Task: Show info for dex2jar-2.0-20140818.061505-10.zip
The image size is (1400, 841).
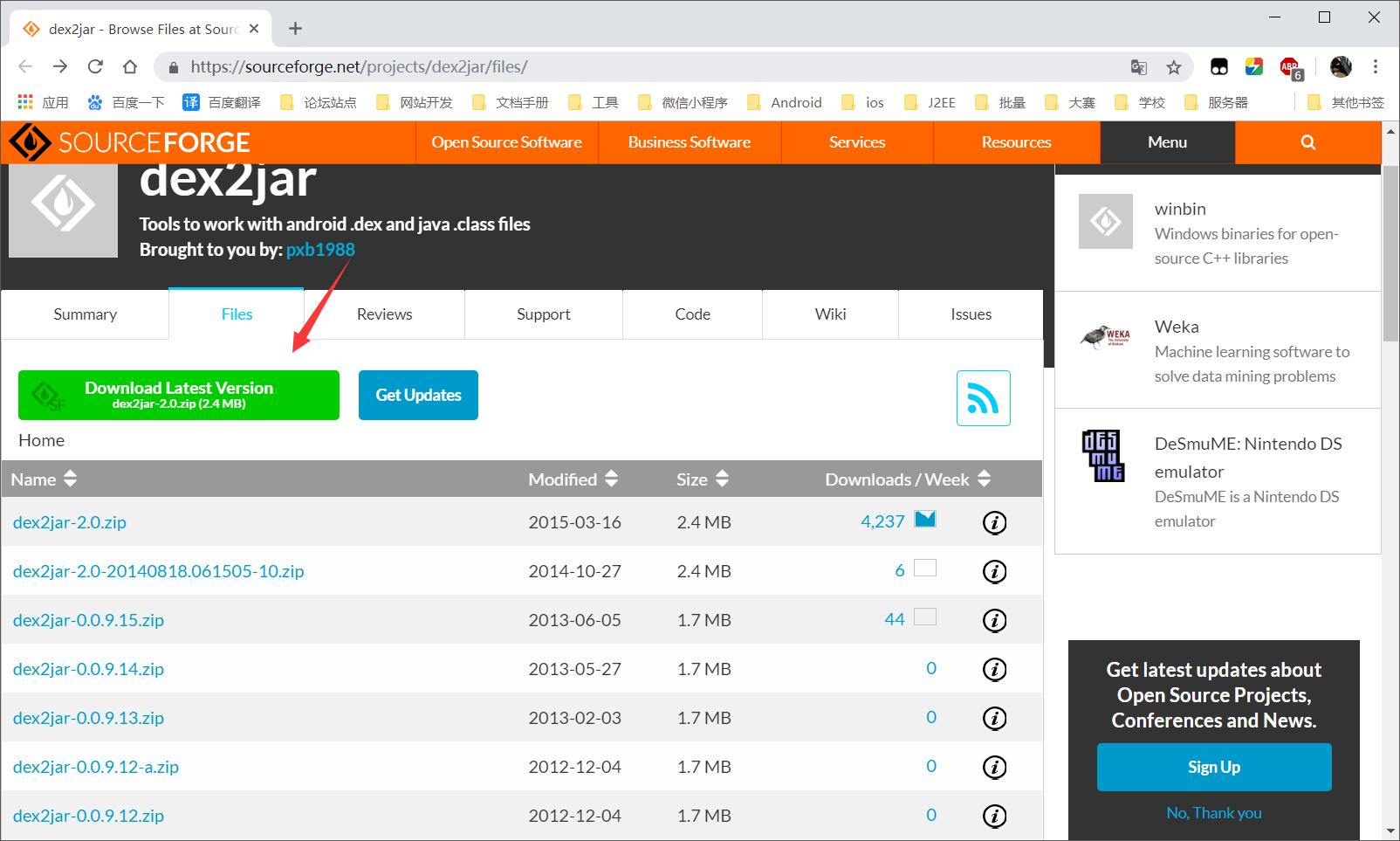Action: pyautogui.click(x=995, y=571)
